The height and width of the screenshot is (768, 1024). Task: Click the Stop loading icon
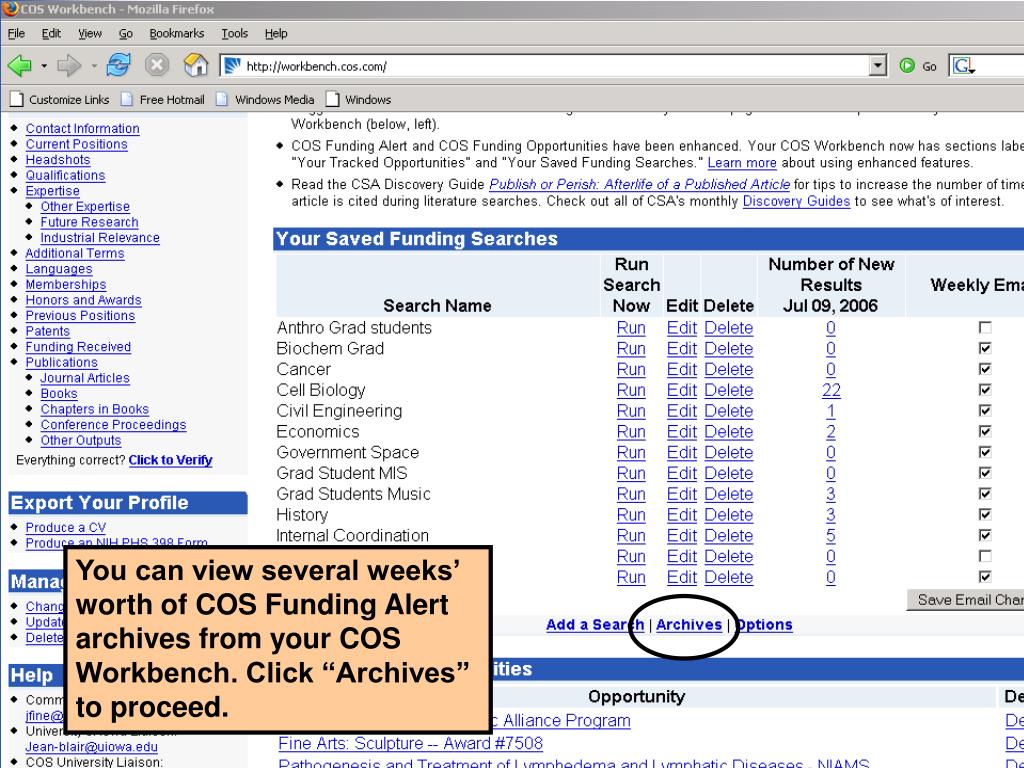(157, 65)
